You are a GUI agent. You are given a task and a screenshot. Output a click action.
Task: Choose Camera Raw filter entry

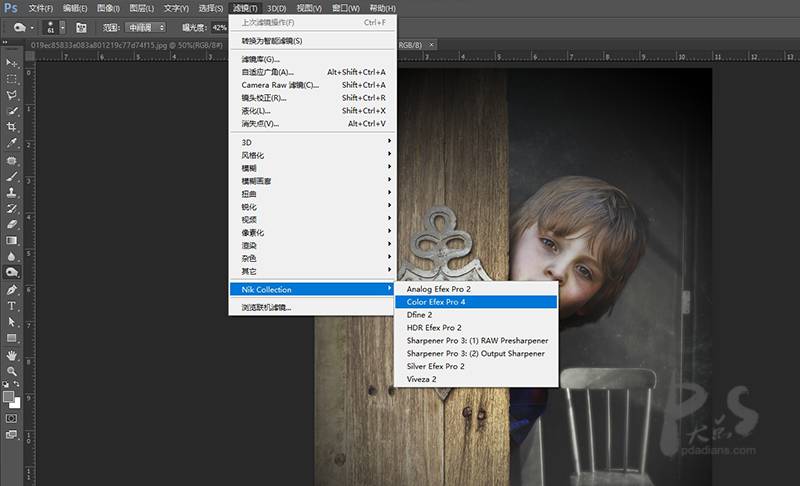312,85
